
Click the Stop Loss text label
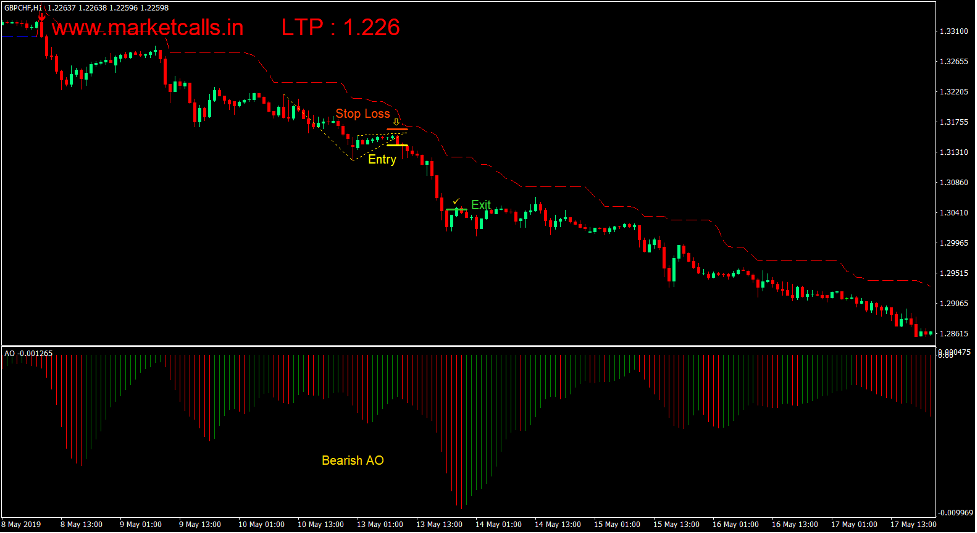pos(362,113)
